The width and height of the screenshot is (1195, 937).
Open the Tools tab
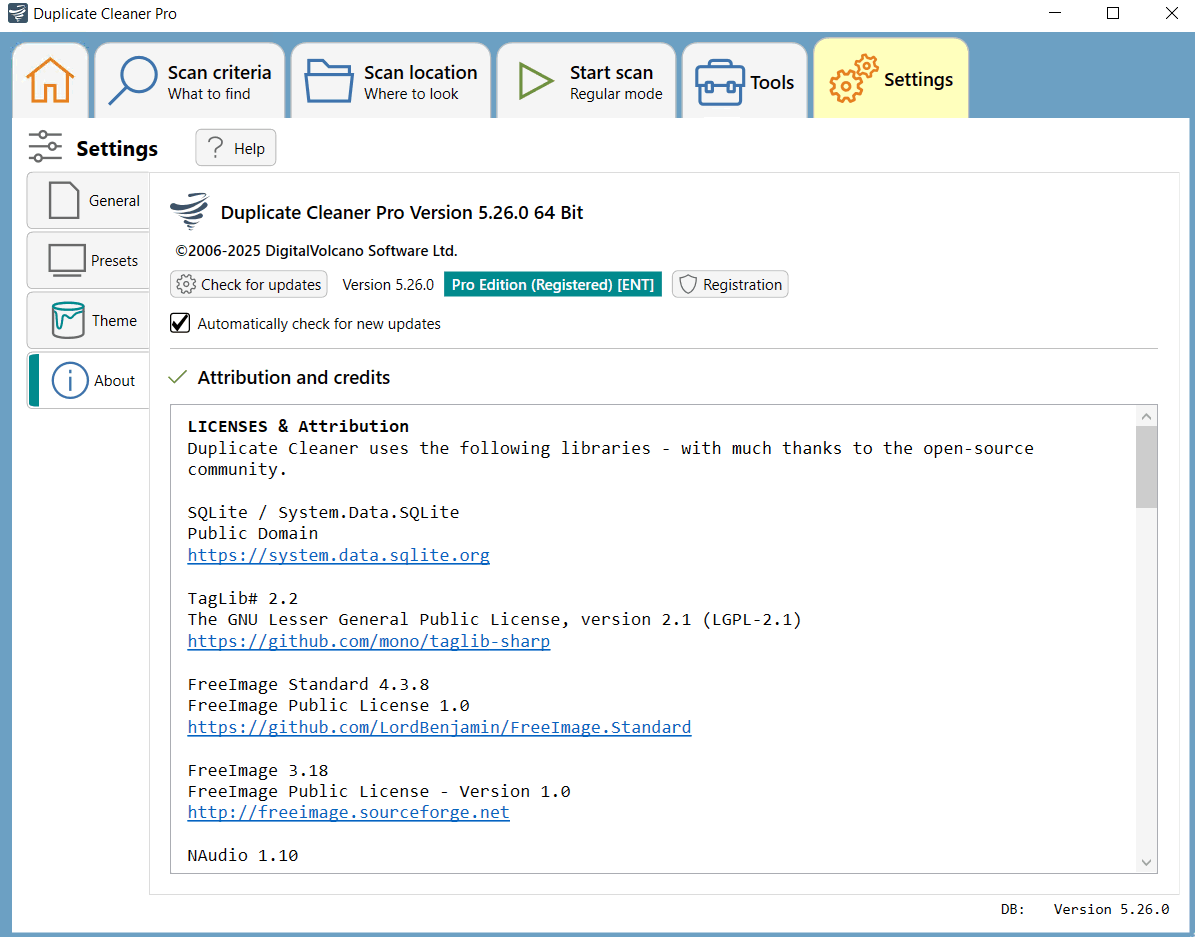(745, 80)
